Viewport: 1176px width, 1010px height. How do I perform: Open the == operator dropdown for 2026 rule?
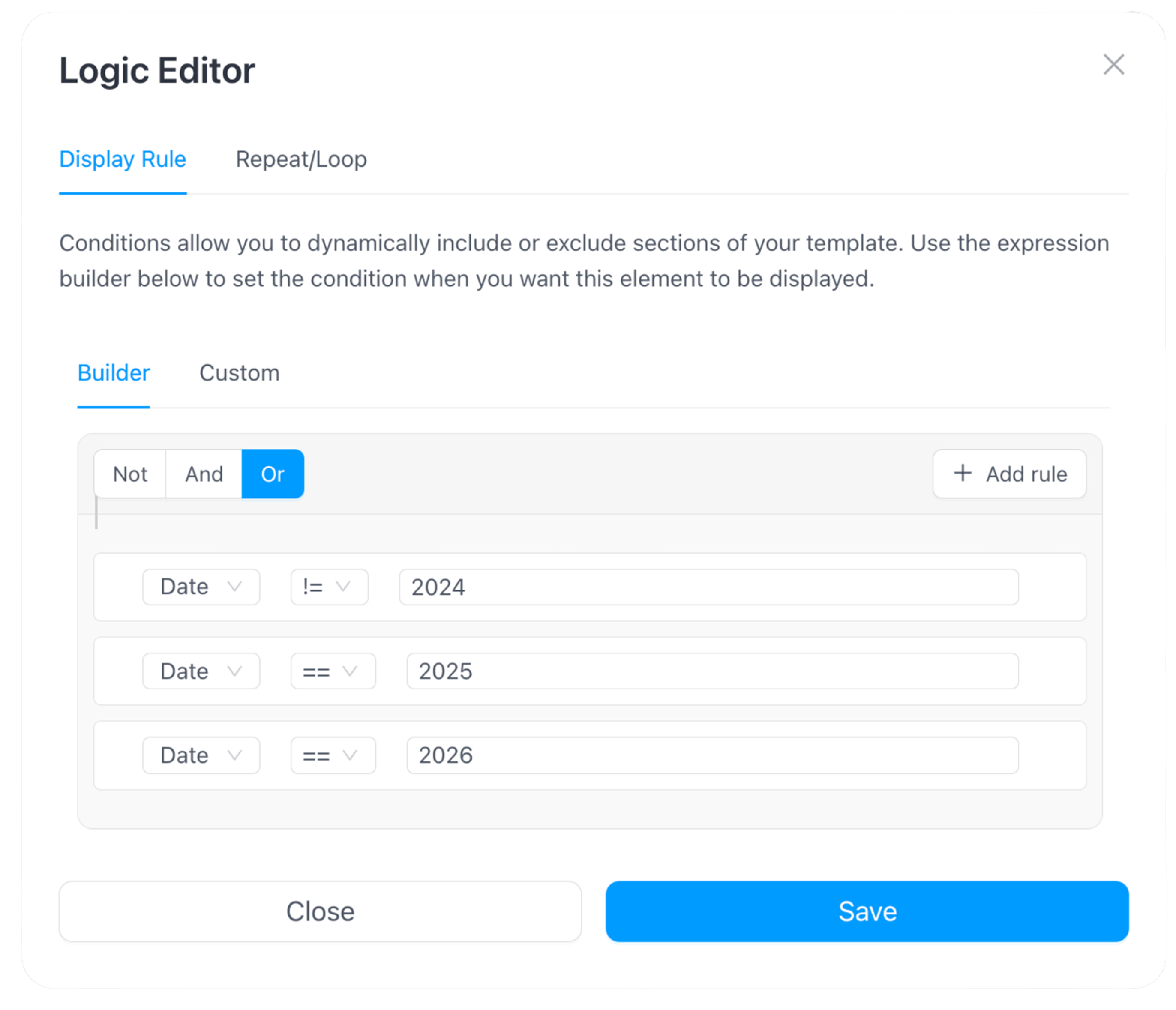tap(333, 755)
